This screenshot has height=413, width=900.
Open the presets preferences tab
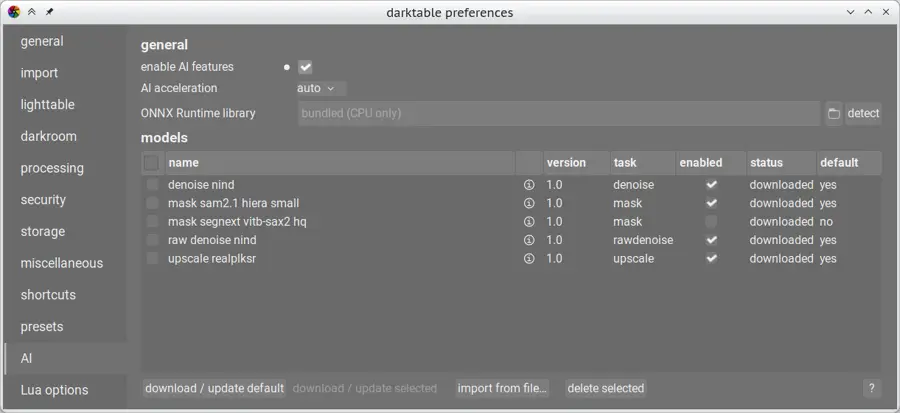click(x=65, y=327)
